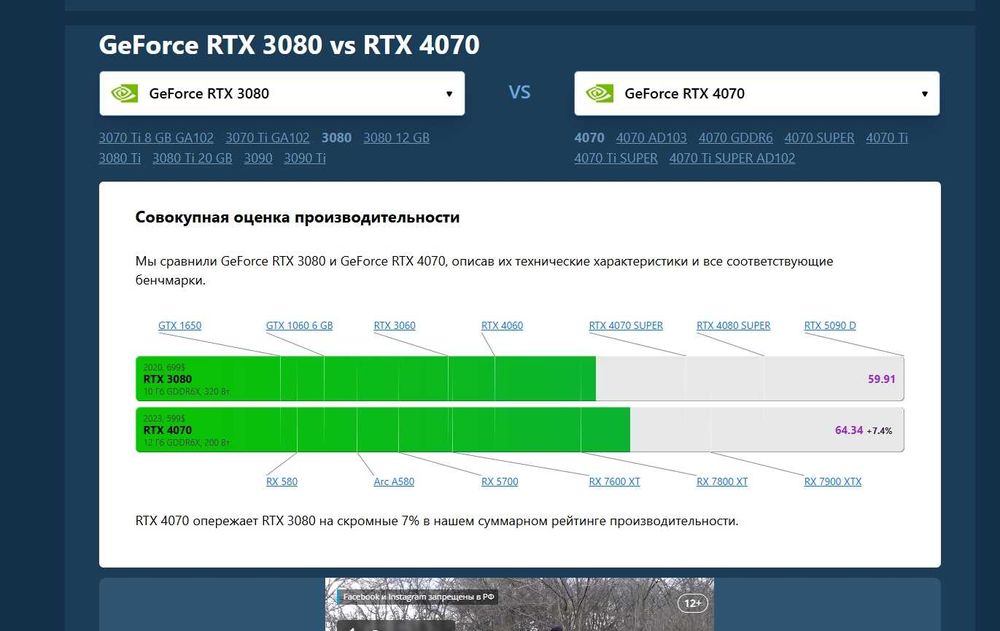Open the 3090 Ti link
The height and width of the screenshot is (631, 1000).
(305, 158)
